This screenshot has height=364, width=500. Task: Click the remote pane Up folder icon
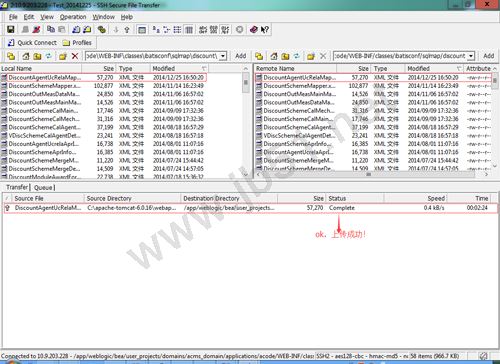click(x=285, y=56)
